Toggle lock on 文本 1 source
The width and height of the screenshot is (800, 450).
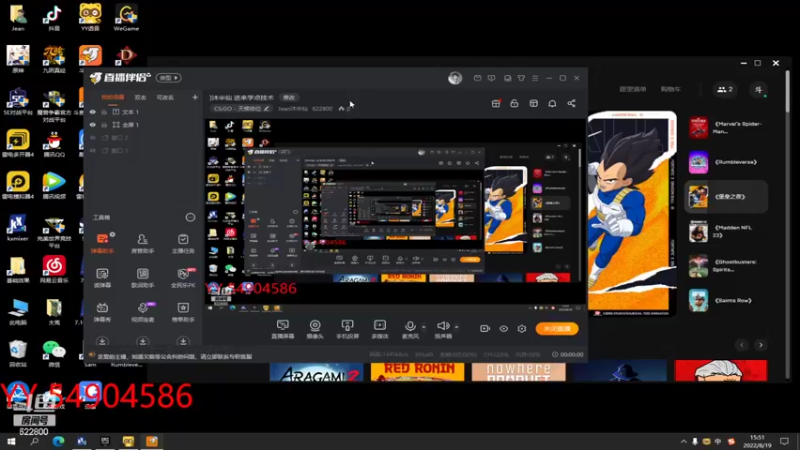tap(104, 112)
